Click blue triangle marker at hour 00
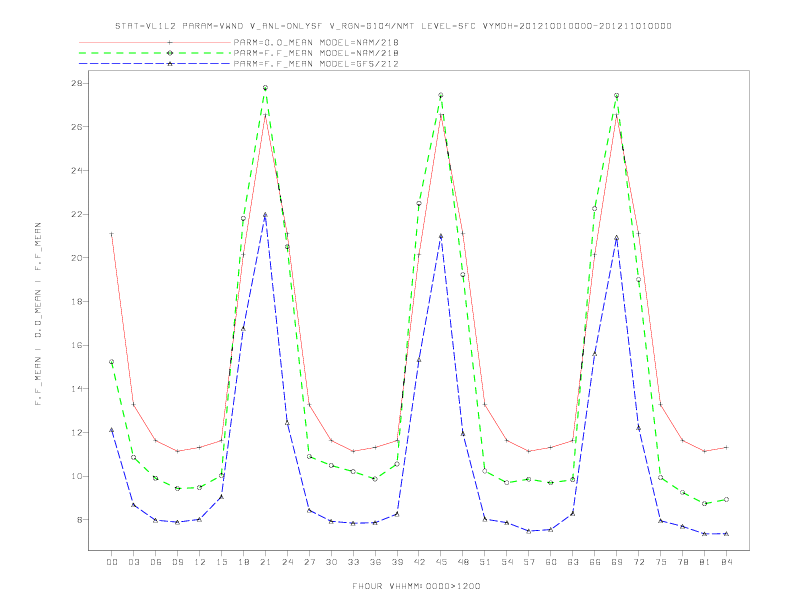Viewport: 792px width, 612px height. pos(112,430)
